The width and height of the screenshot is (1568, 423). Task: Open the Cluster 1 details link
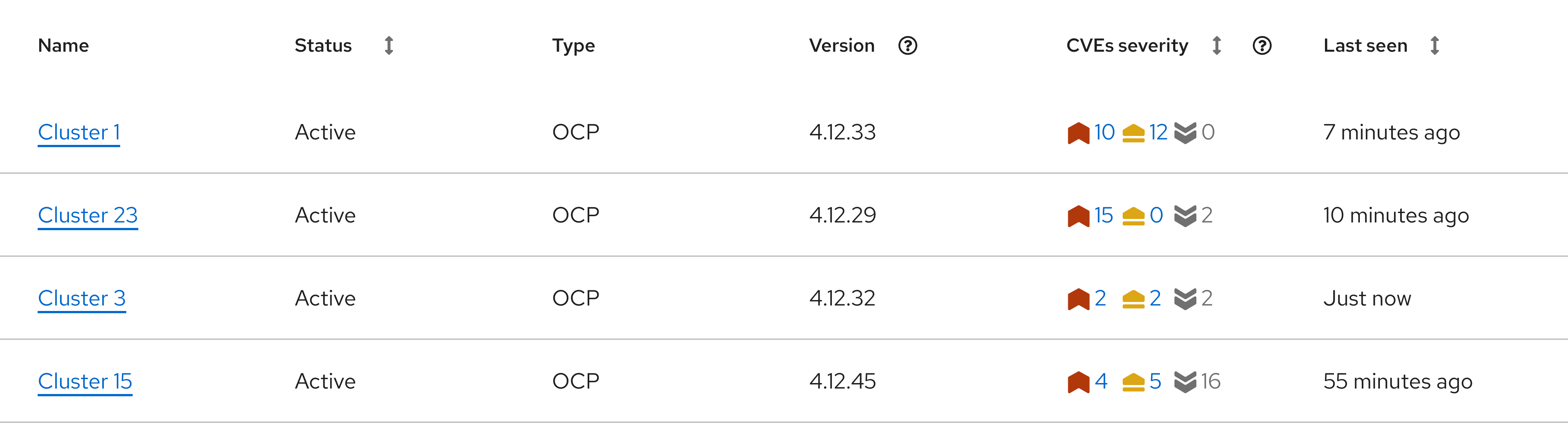tap(78, 132)
